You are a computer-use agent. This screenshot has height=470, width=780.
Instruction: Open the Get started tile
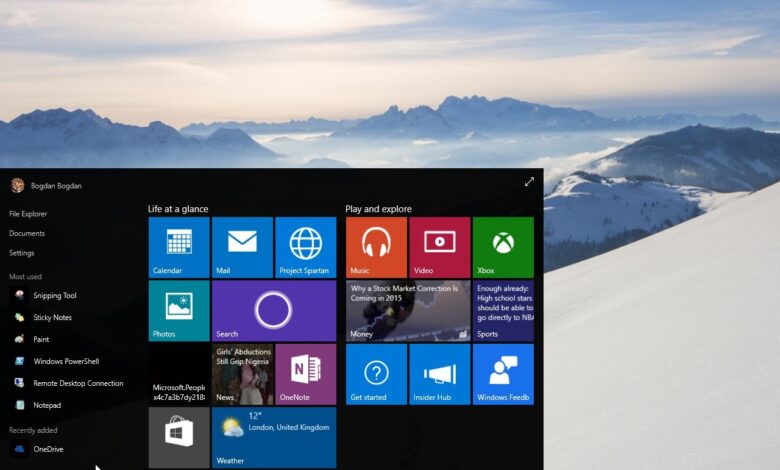377,374
